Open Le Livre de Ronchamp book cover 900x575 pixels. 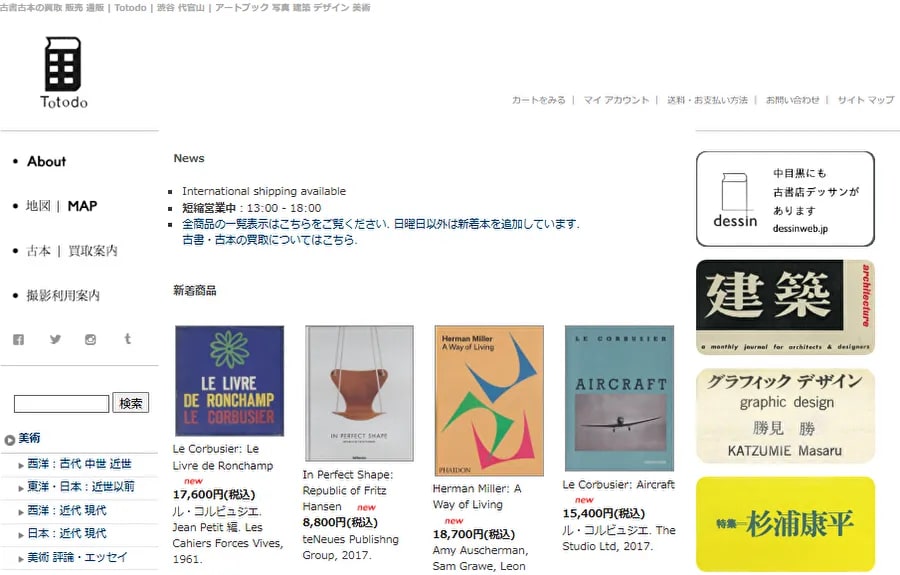click(x=230, y=381)
